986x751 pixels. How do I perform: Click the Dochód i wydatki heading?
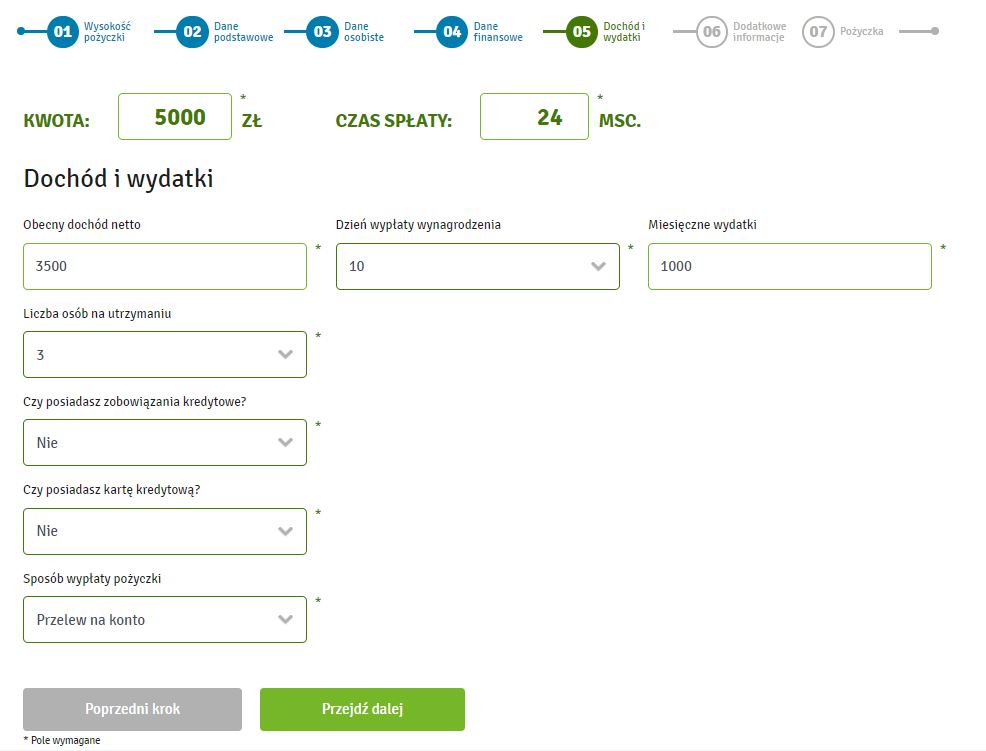[118, 179]
